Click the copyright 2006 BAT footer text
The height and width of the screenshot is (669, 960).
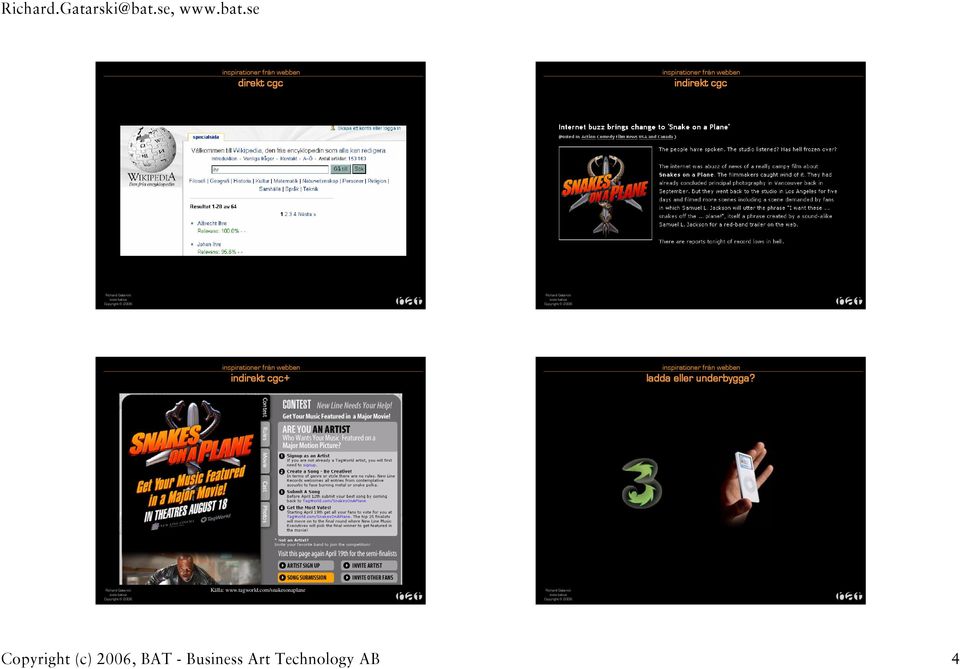(190, 659)
